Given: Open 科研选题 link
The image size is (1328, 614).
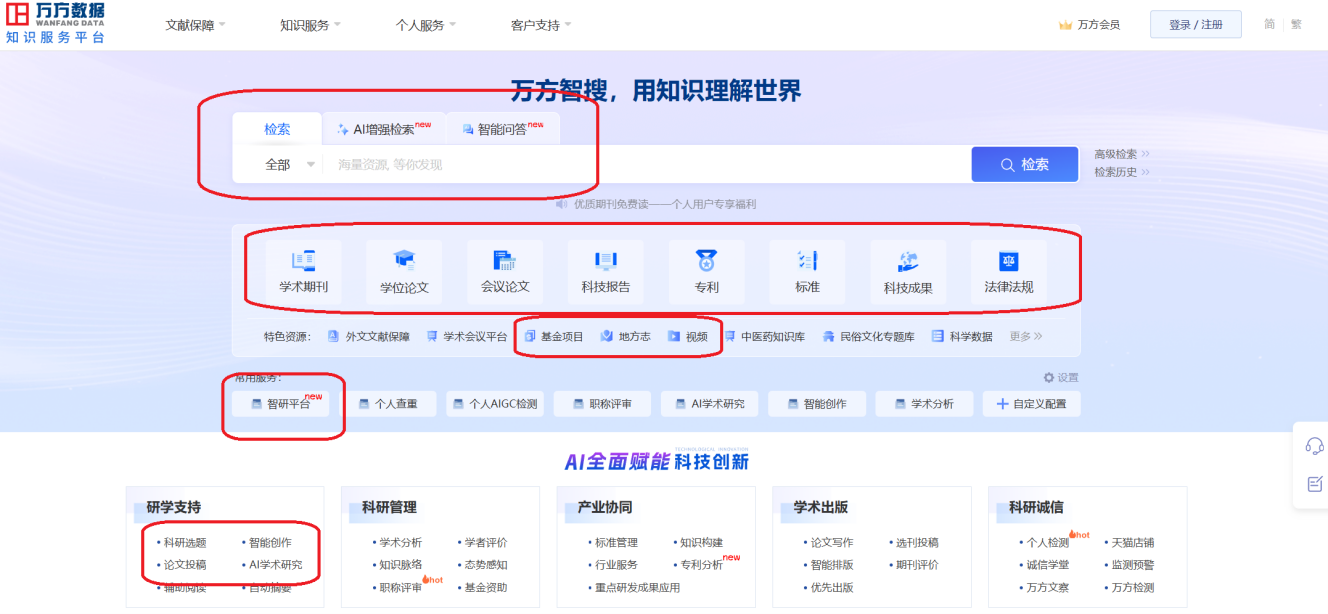Looking at the screenshot, I should tap(185, 543).
